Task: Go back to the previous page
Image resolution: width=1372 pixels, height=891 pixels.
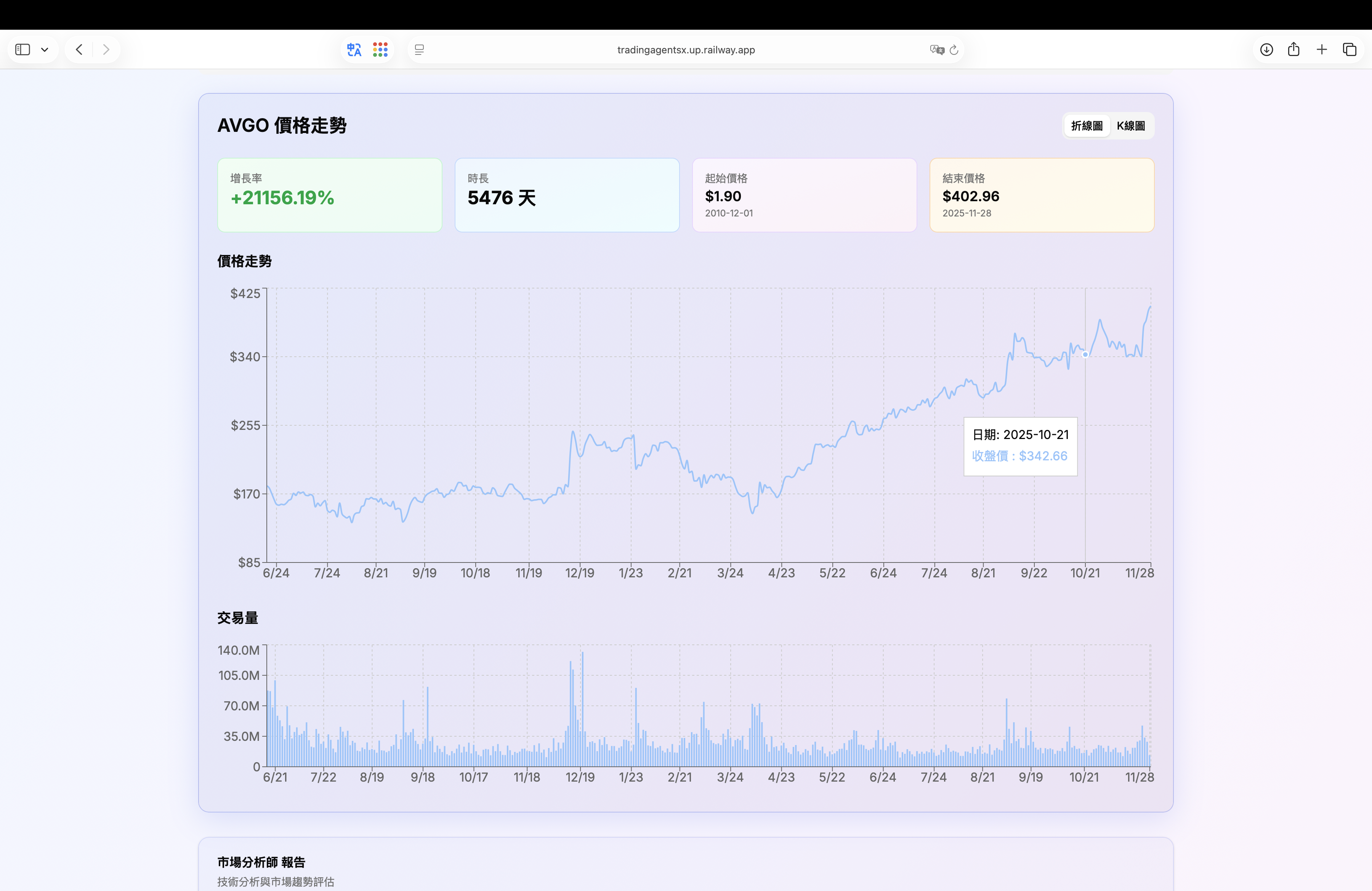Action: pyautogui.click(x=79, y=50)
